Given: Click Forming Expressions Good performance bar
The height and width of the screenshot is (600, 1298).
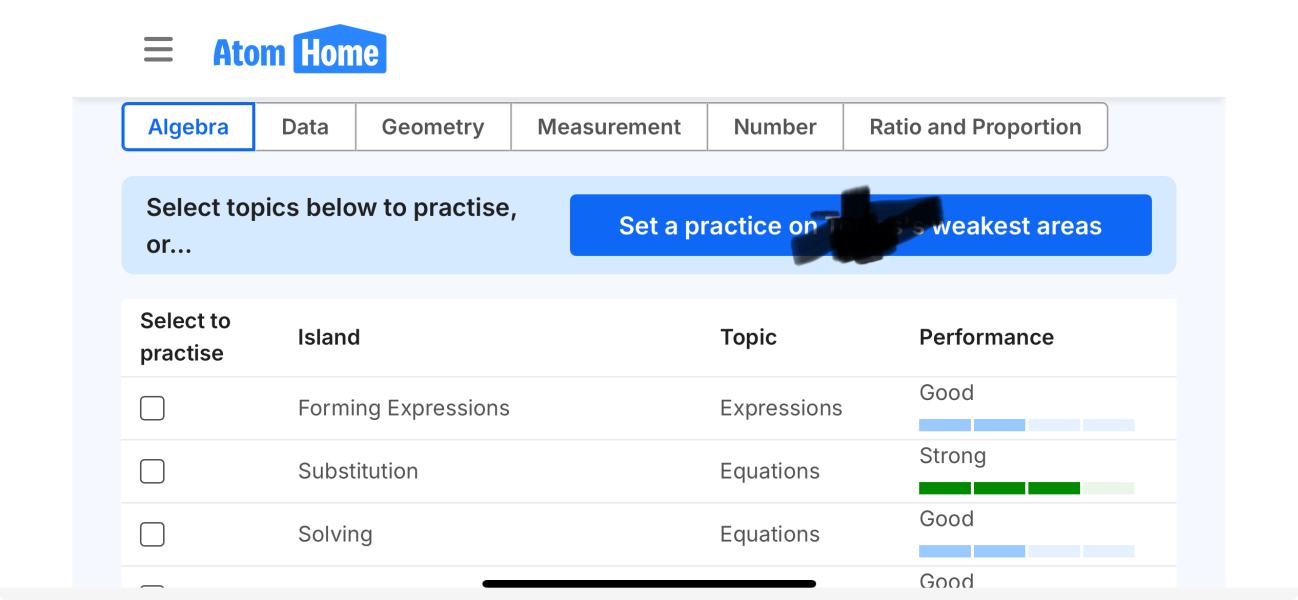Looking at the screenshot, I should [1026, 425].
